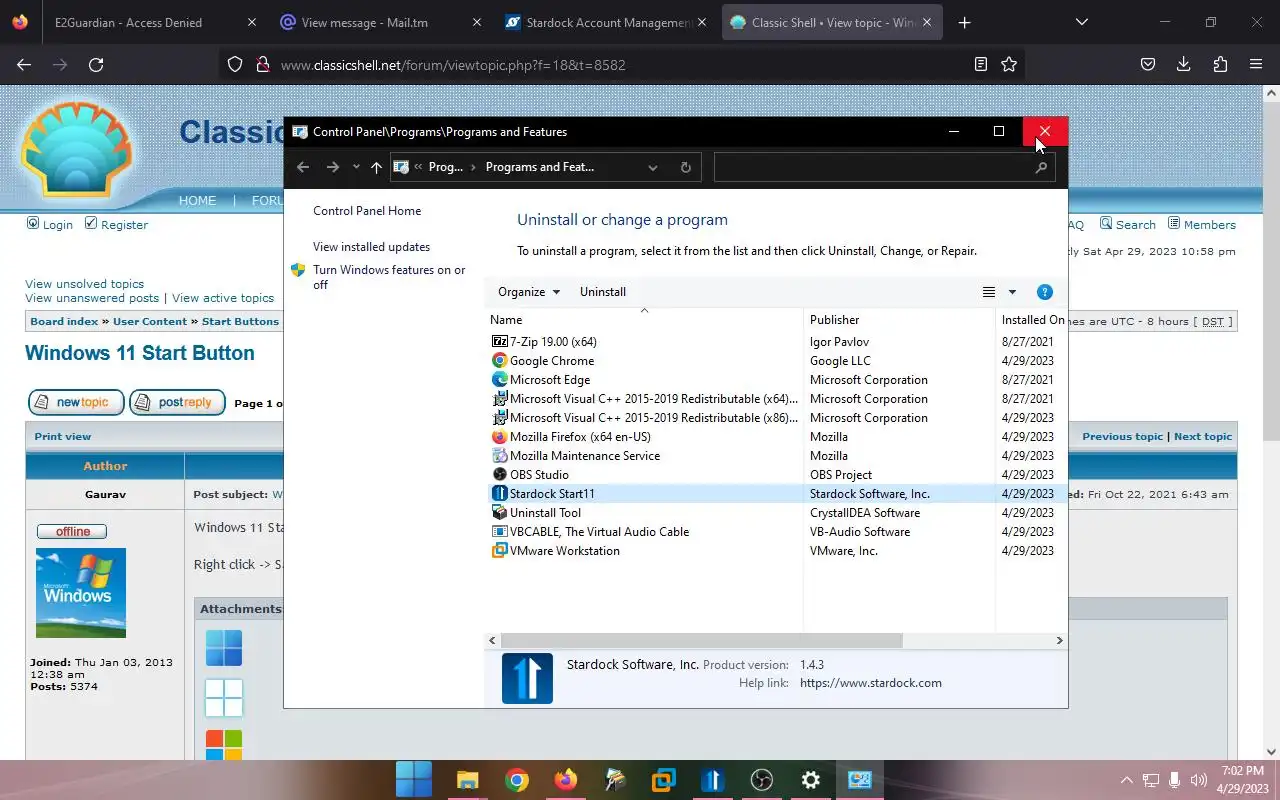1280x800 pixels.
Task: Sort programs by Publisher column
Action: pyautogui.click(x=835, y=320)
